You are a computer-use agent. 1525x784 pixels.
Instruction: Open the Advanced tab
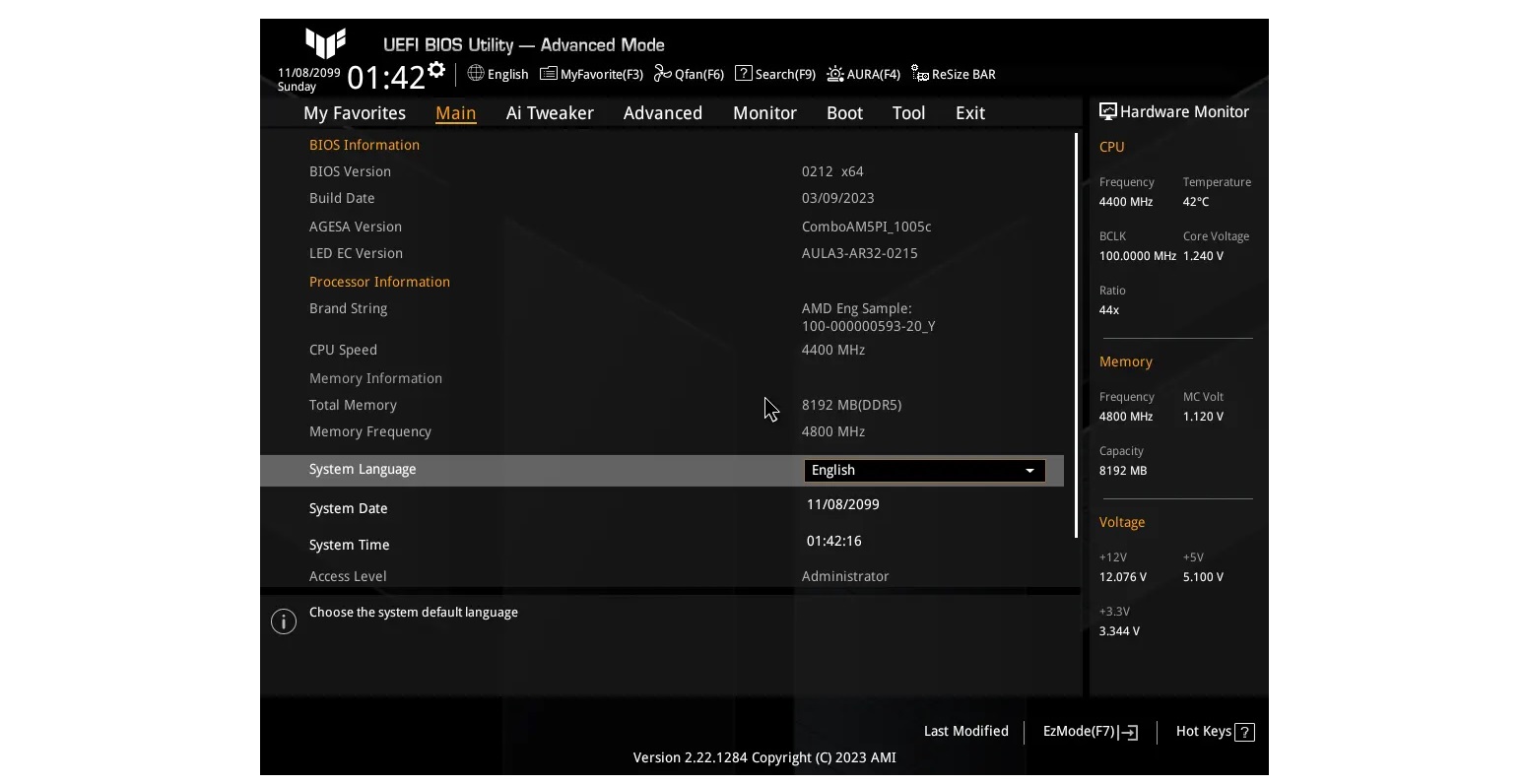pyautogui.click(x=662, y=113)
